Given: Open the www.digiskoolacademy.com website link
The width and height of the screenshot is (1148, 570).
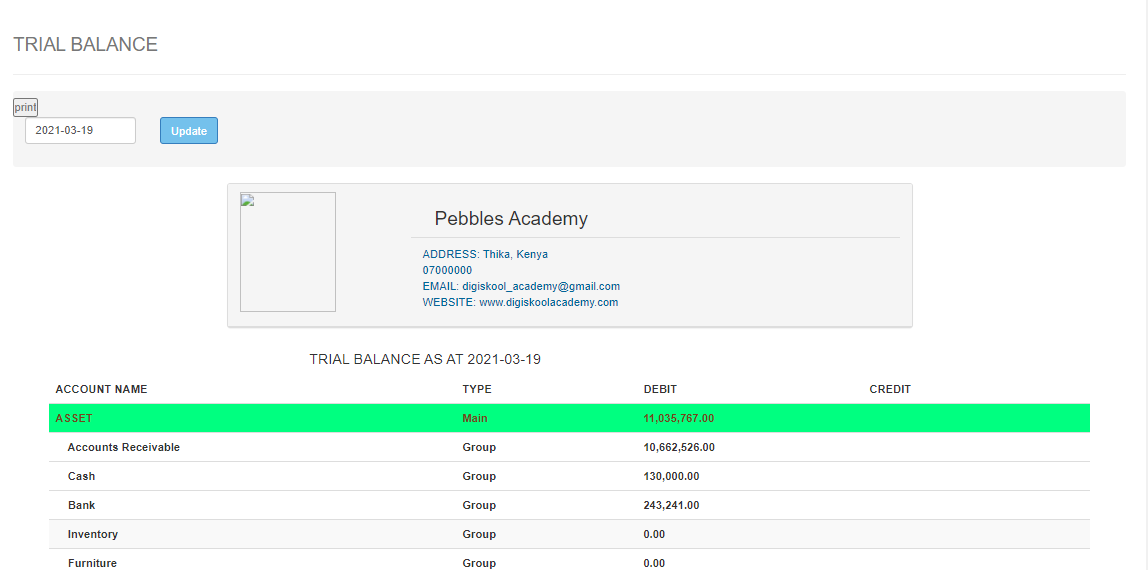Looking at the screenshot, I should click(548, 302).
